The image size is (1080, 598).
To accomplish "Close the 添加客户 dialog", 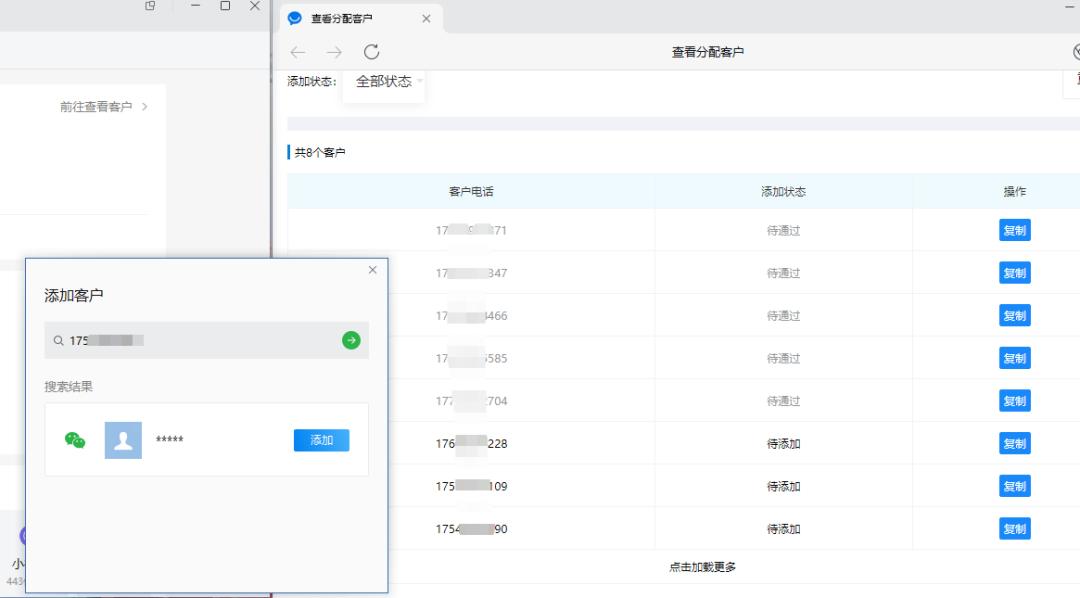I will coord(372,269).
